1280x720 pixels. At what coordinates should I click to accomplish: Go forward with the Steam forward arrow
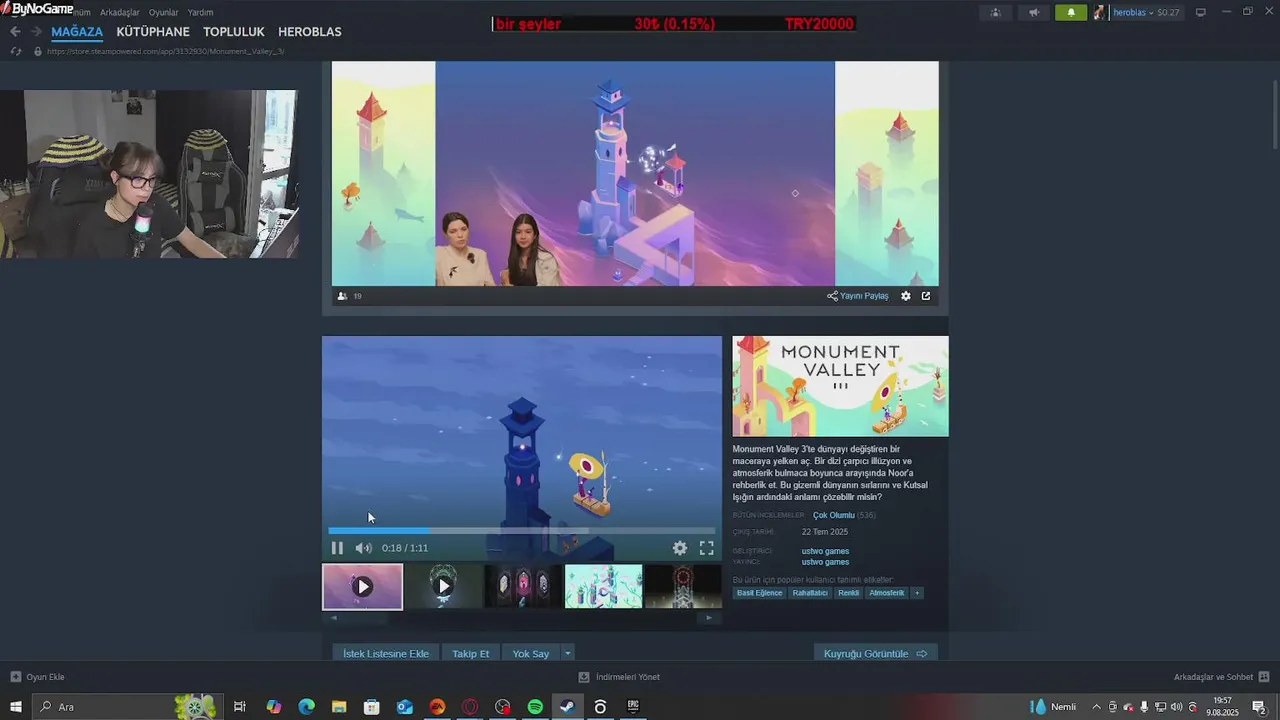36,32
